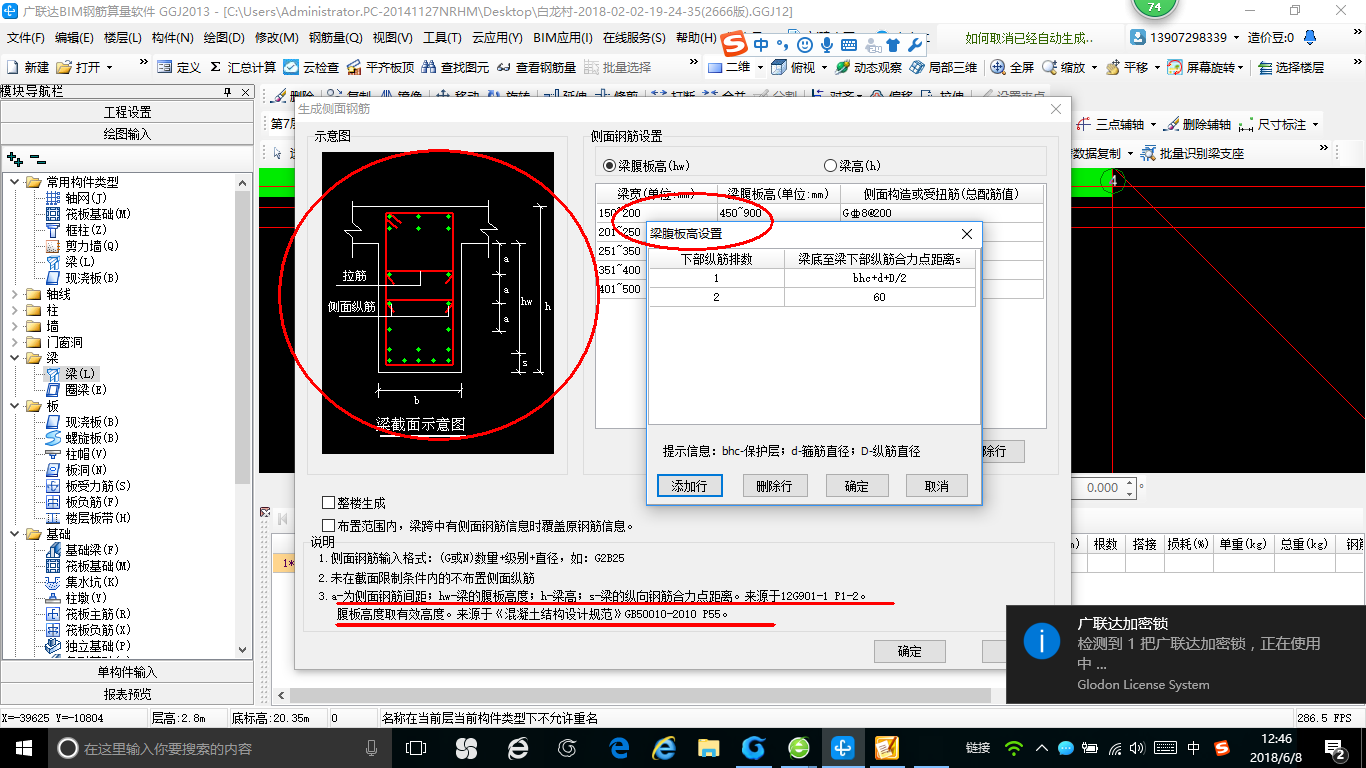Select 独立基础(P) in the tree

pos(88,646)
